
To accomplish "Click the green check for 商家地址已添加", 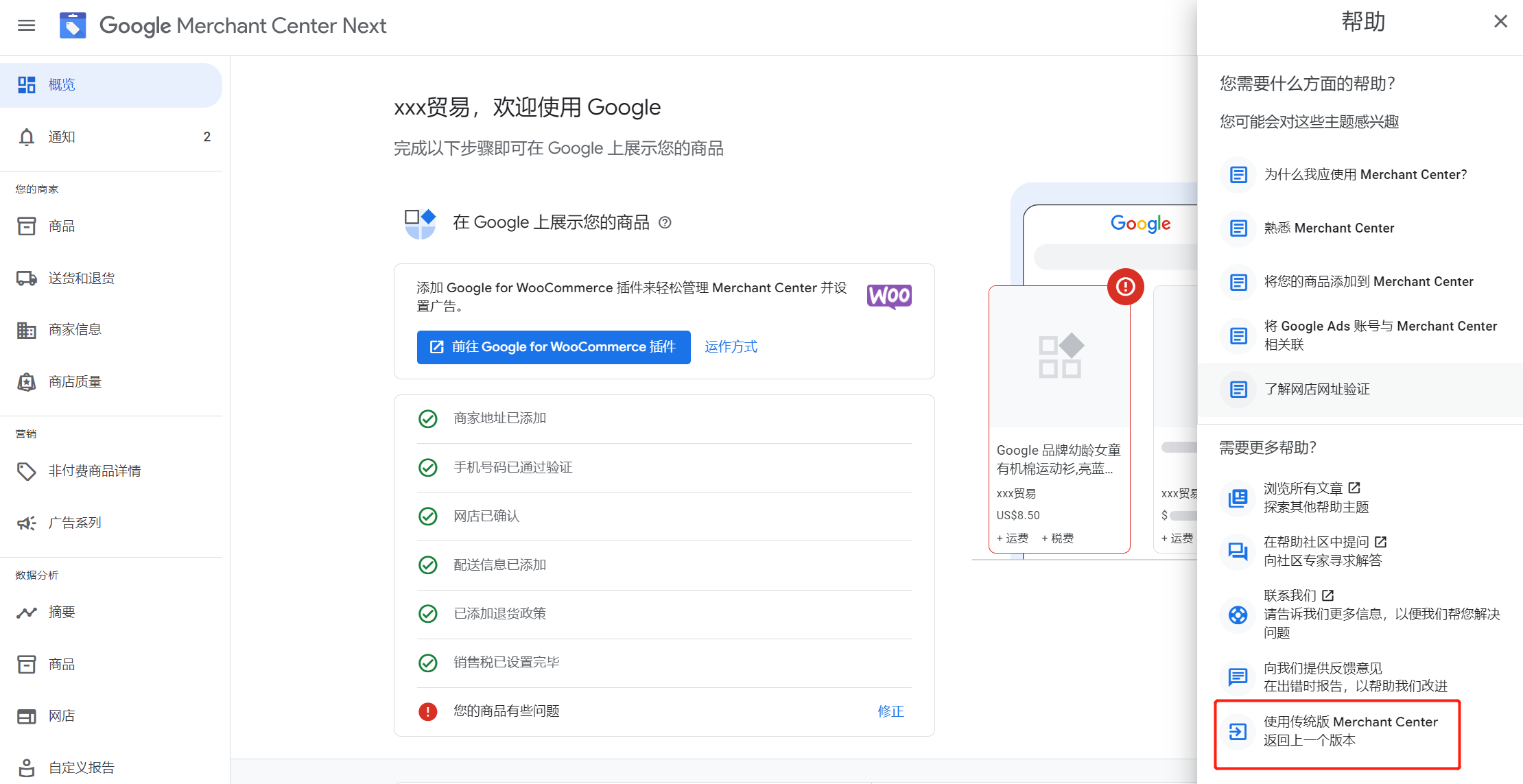I will (428, 418).
